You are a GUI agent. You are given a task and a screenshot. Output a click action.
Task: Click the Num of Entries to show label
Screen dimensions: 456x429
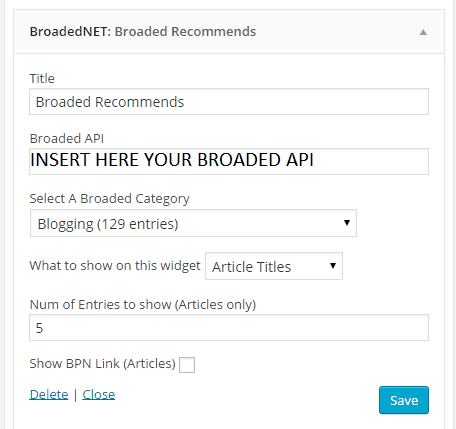pyautogui.click(x=143, y=305)
